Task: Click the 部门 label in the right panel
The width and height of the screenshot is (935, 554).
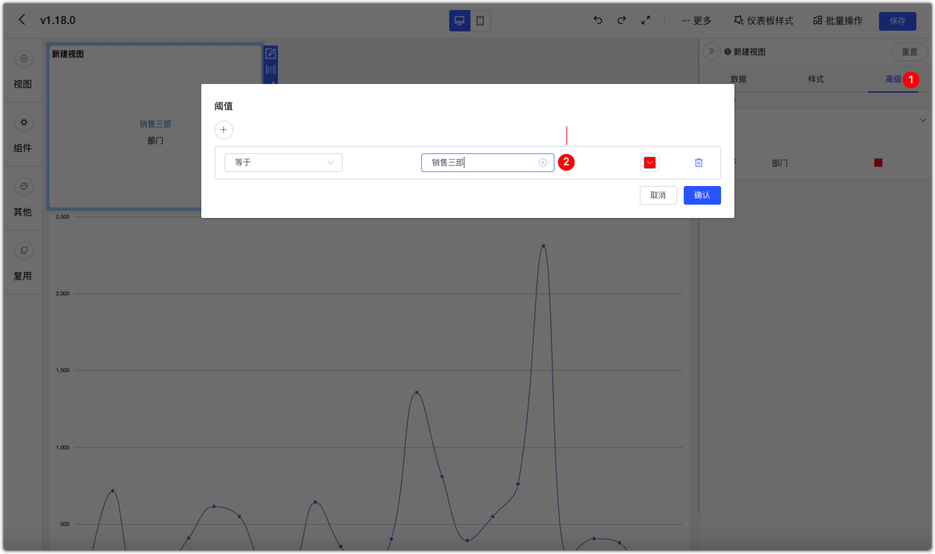Action: click(779, 163)
